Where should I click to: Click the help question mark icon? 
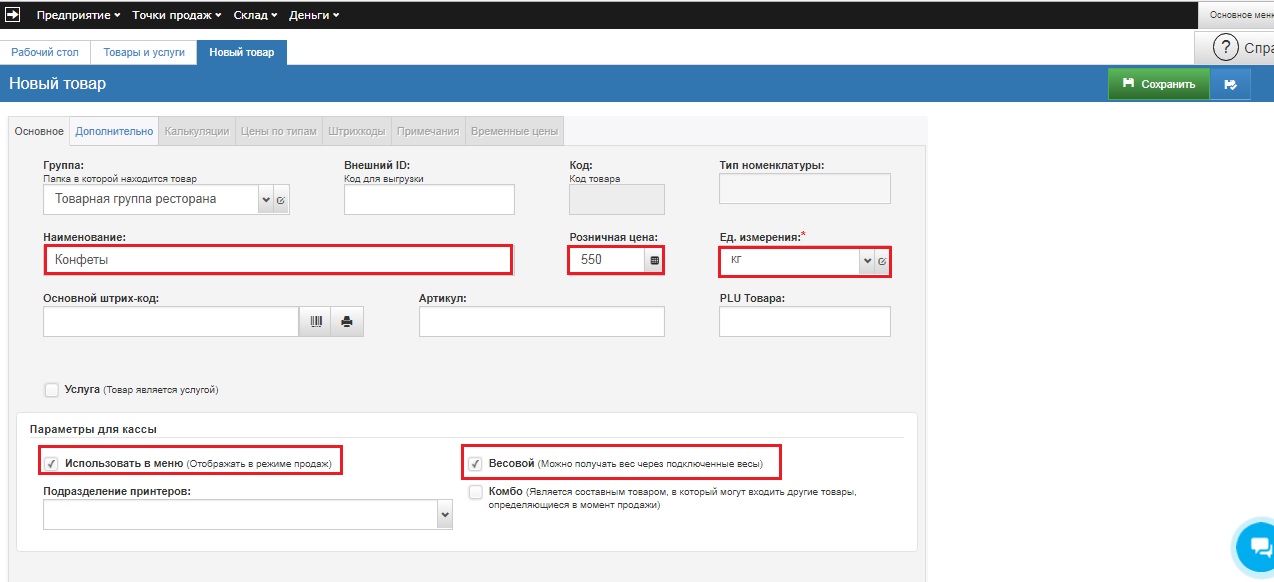pyautogui.click(x=1225, y=47)
